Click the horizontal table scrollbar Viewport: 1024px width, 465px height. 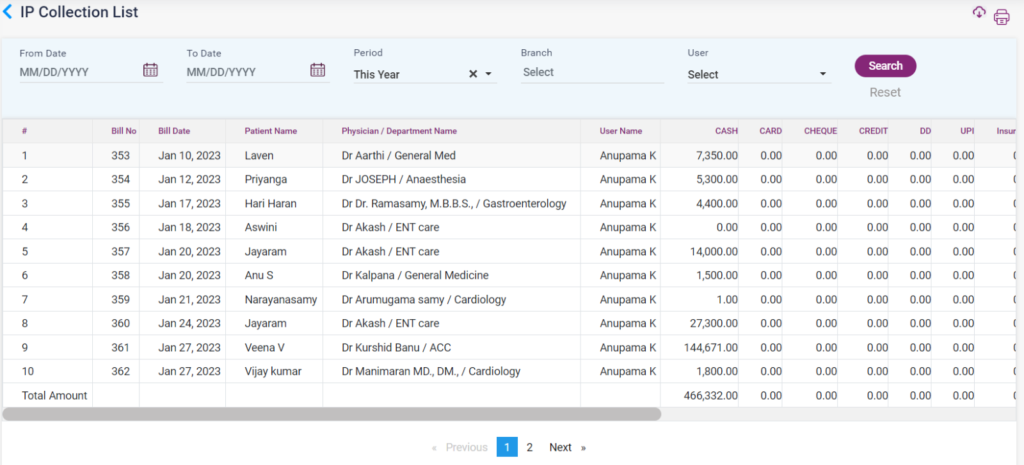332,413
